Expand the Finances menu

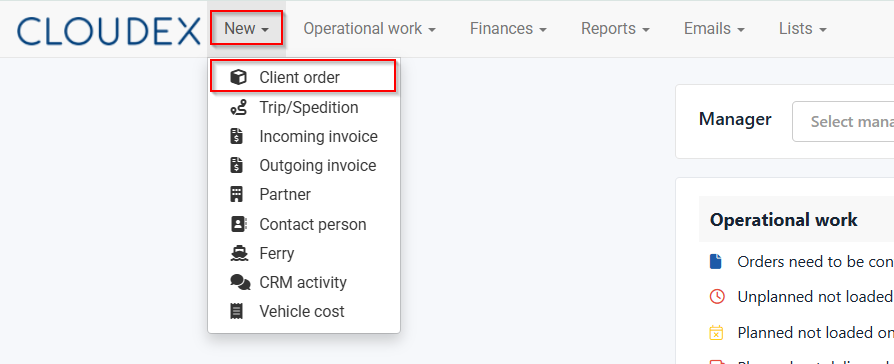508,29
